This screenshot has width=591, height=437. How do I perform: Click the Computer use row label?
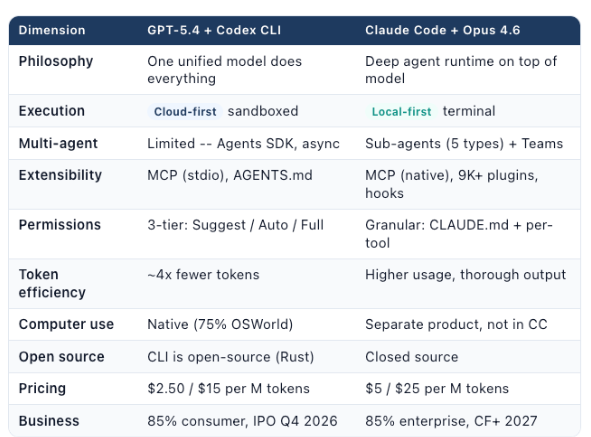click(x=66, y=324)
